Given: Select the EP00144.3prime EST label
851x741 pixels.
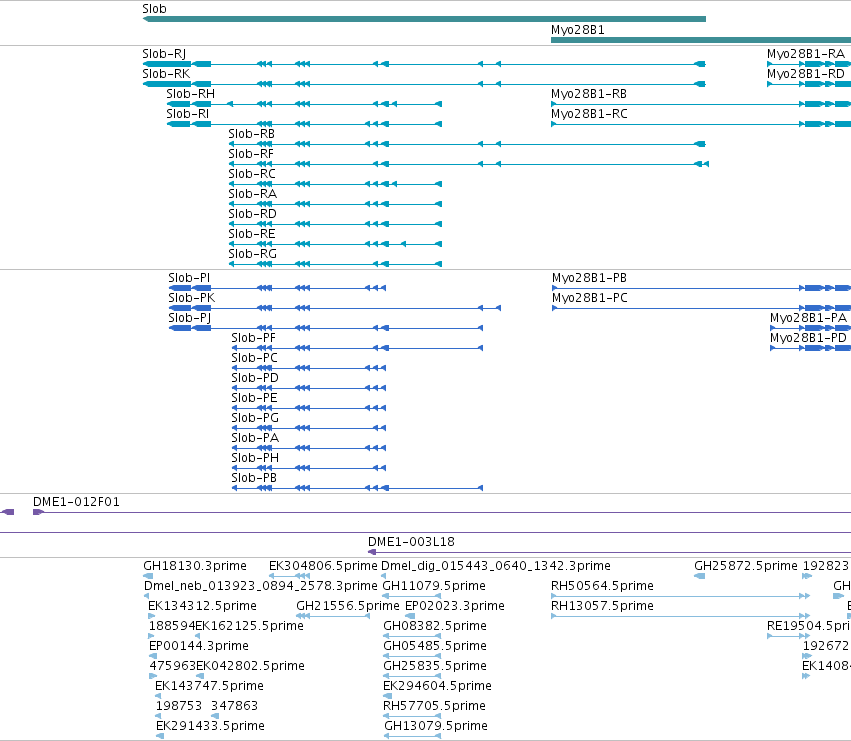Looking at the screenshot, I should [199, 647].
